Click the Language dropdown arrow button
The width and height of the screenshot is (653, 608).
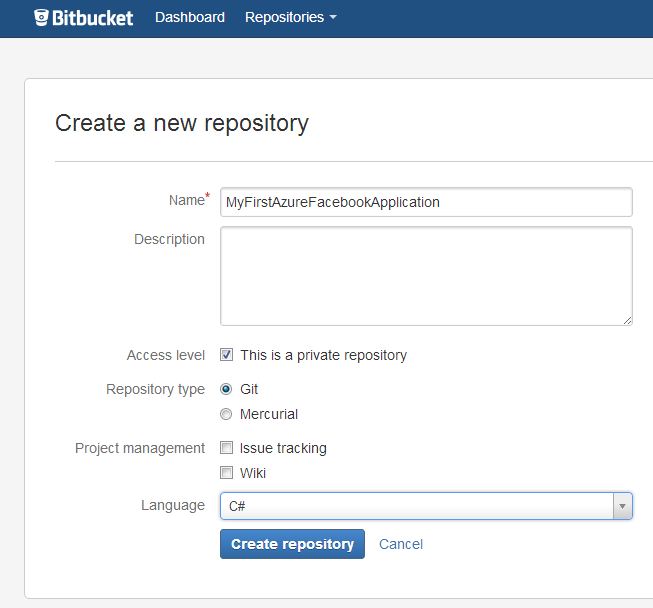pos(623,506)
